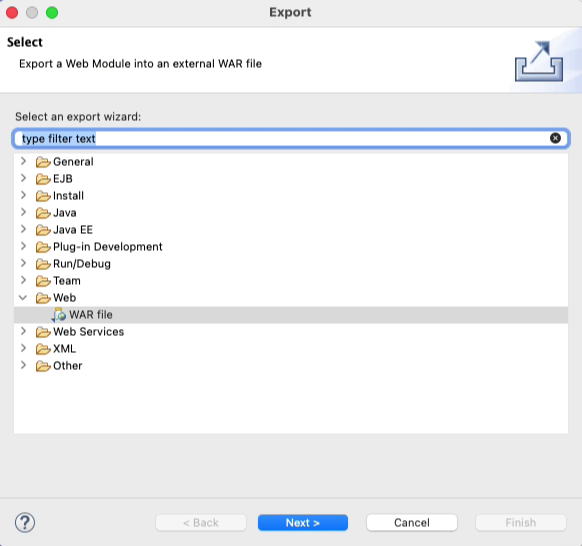Select the Java label
Image resolution: width=582 pixels, height=546 pixels.
click(x=65, y=213)
